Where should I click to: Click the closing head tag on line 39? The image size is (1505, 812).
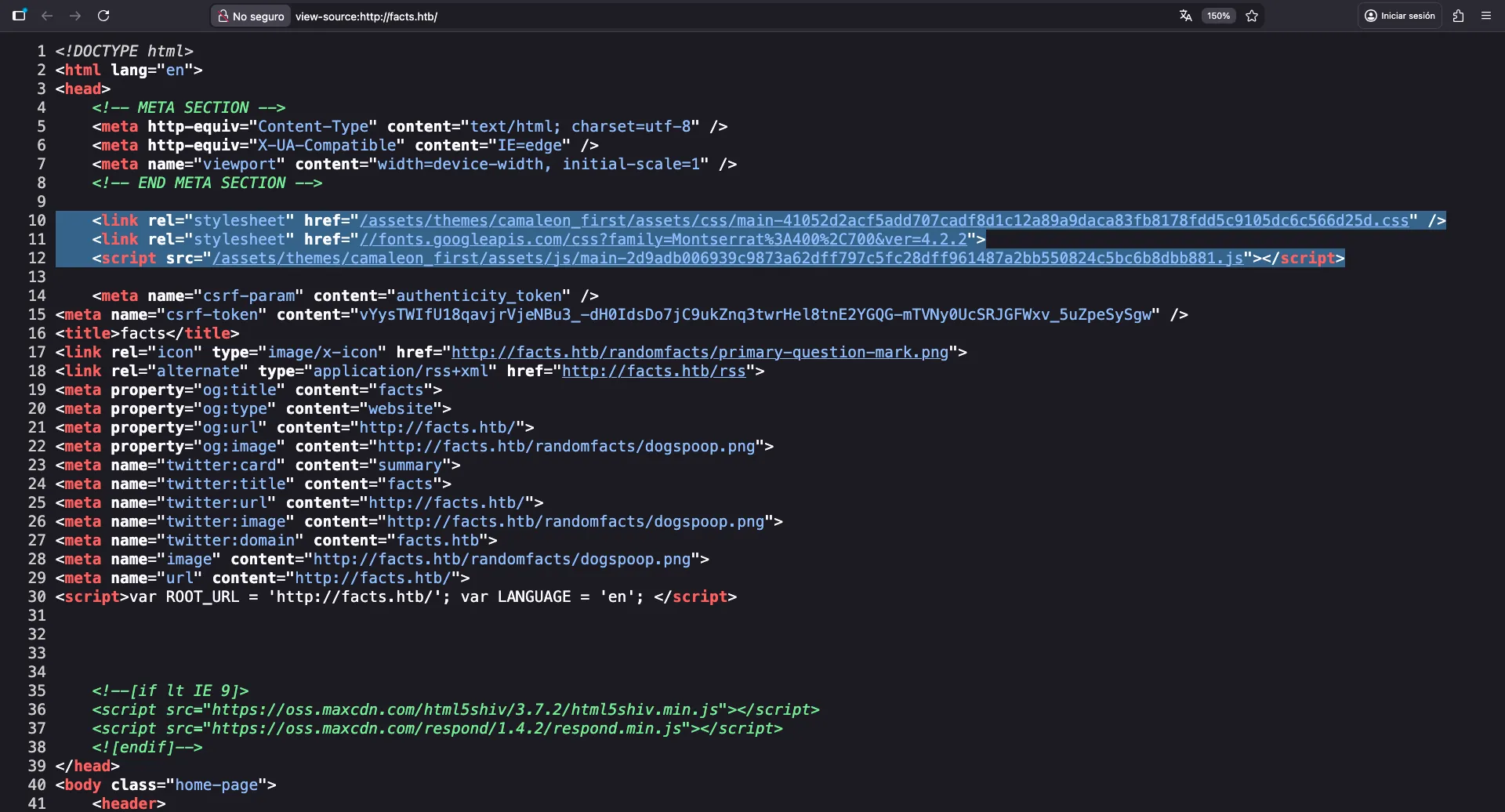[87, 766]
